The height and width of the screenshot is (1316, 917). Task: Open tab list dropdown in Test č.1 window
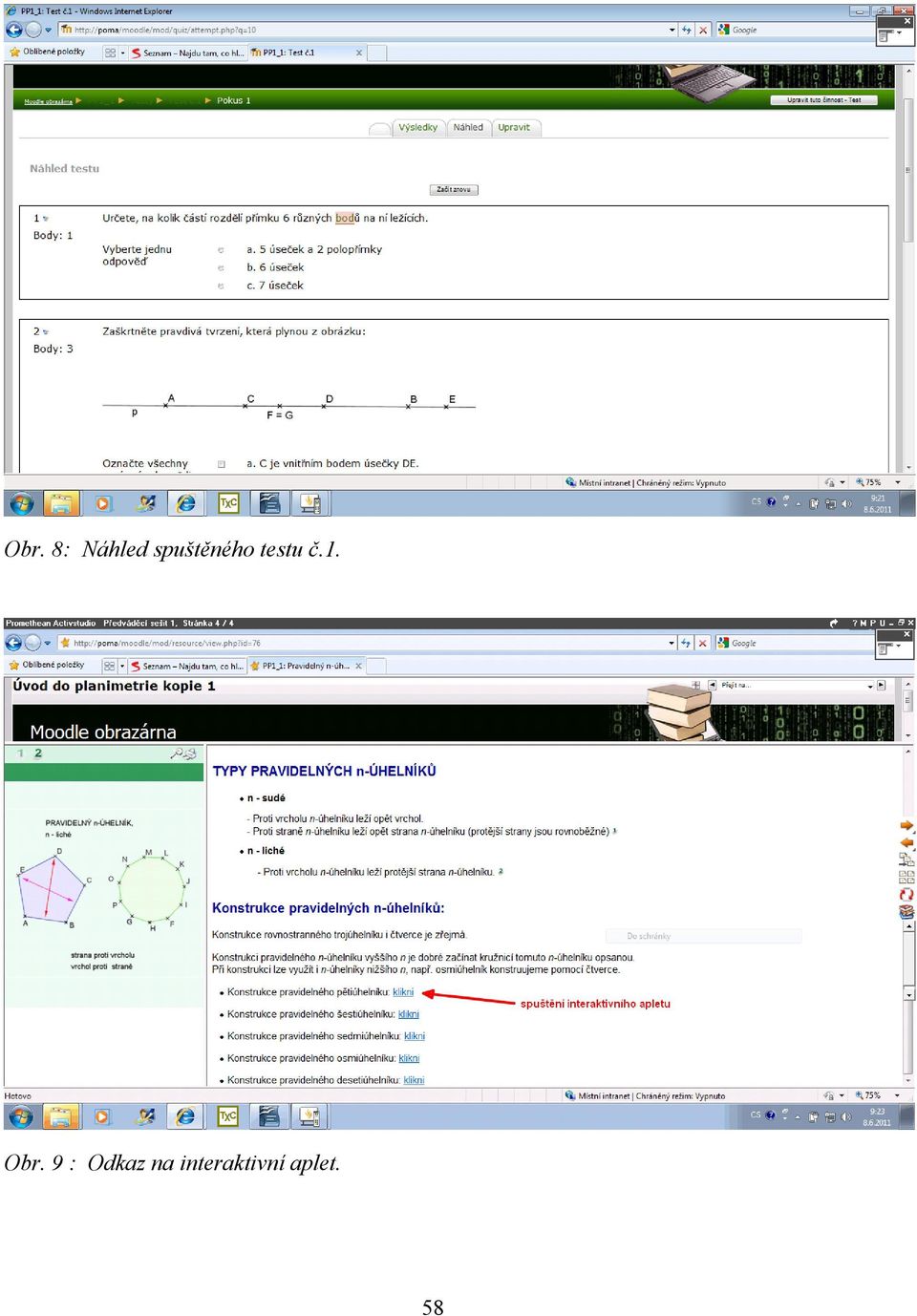tap(122, 53)
